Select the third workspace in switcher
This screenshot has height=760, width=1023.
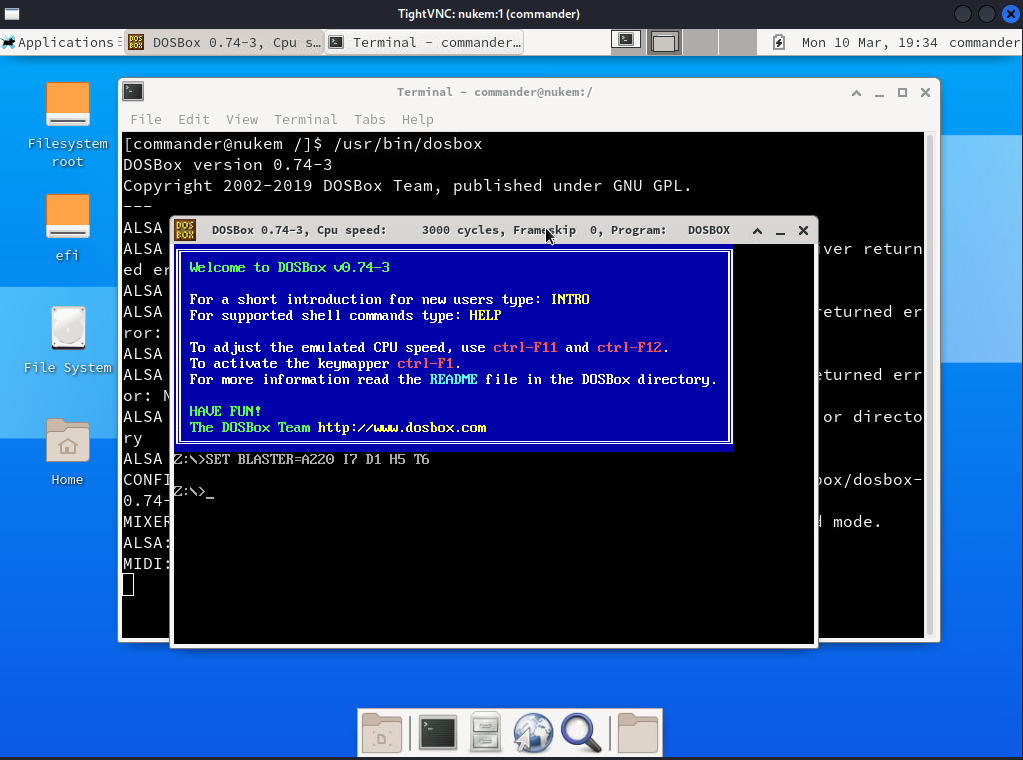[x=700, y=42]
